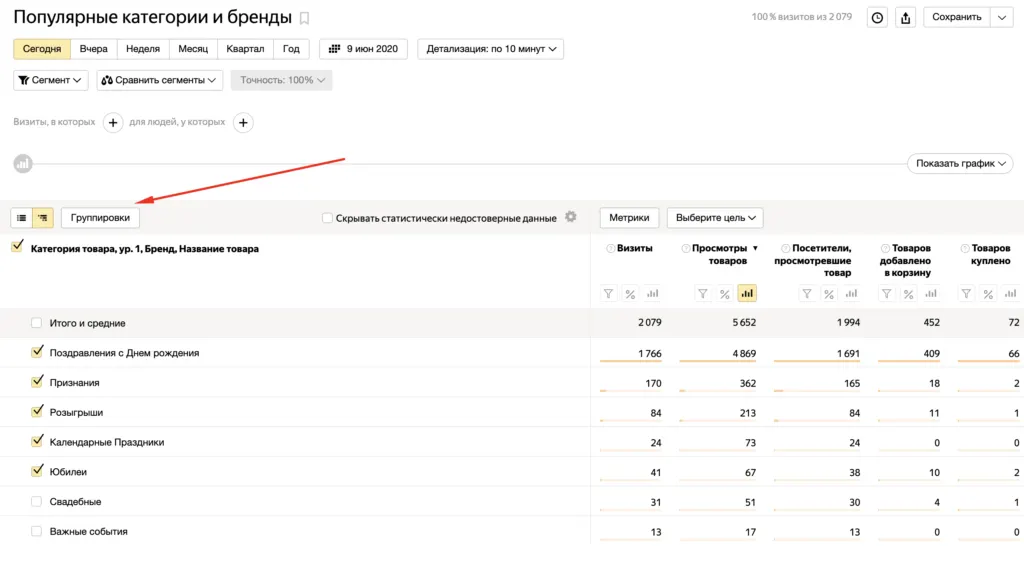Open the Метрики button
Image resolution: width=1024 pixels, height=572 pixels.
click(x=629, y=217)
